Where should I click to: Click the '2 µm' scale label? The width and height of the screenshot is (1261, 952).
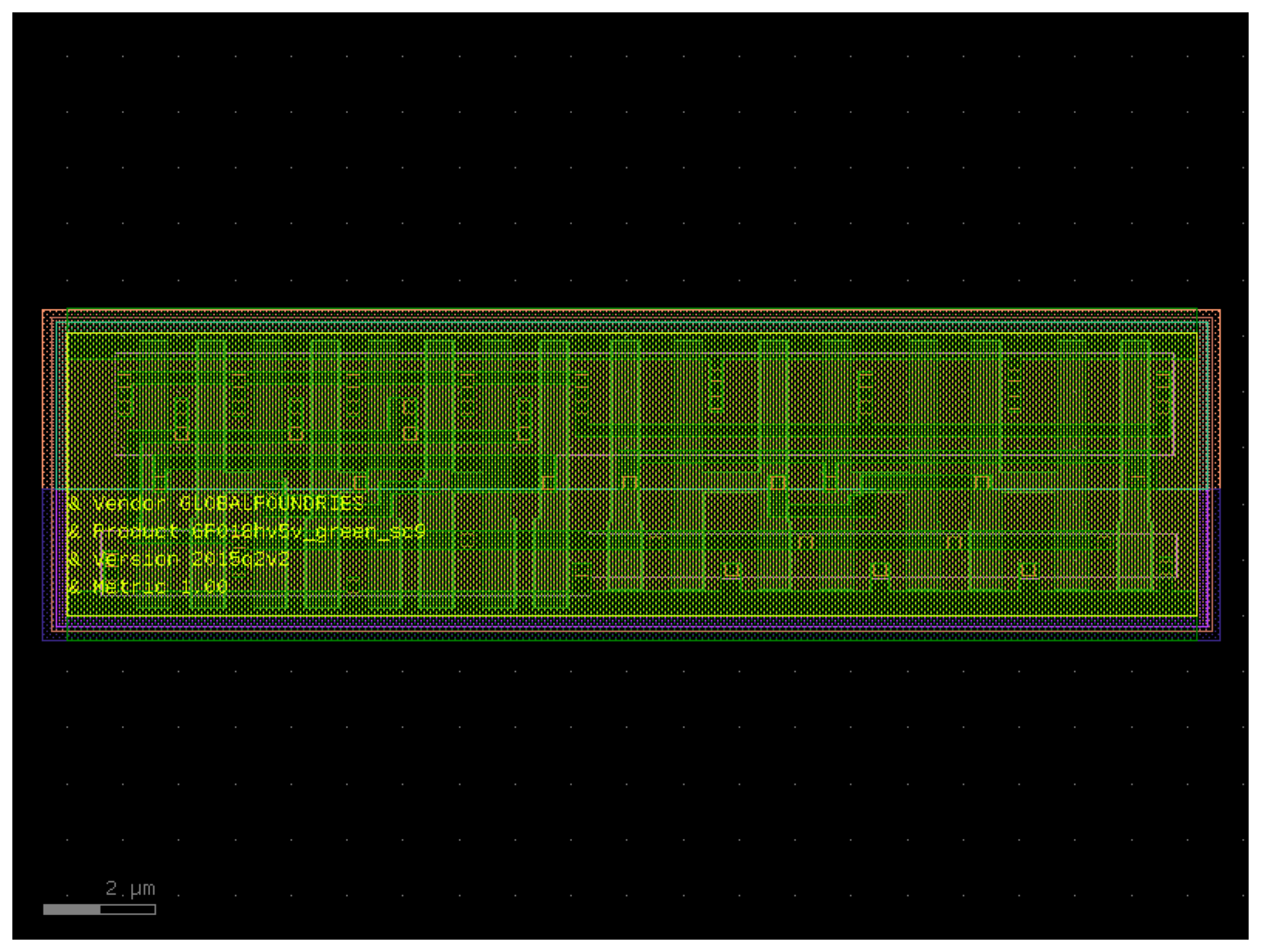coord(130,889)
